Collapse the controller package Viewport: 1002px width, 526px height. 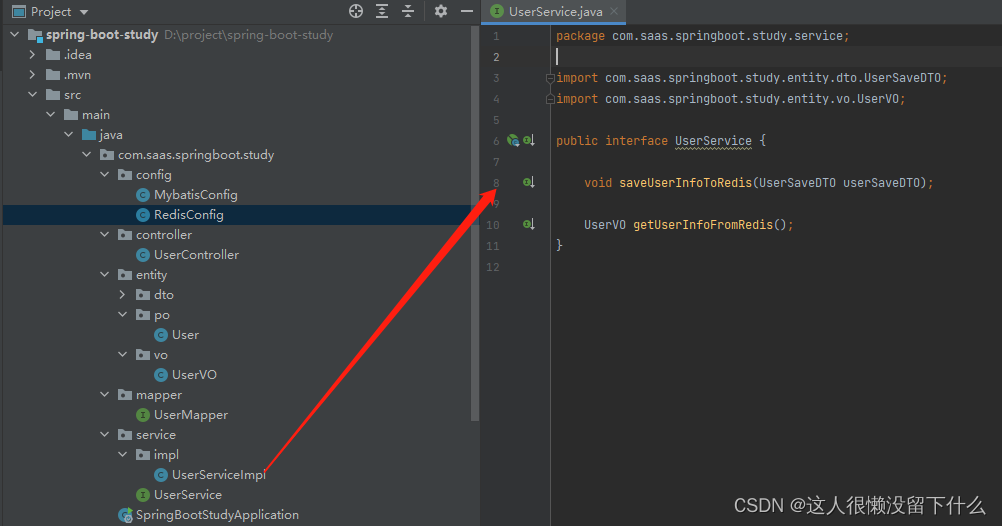[104, 235]
